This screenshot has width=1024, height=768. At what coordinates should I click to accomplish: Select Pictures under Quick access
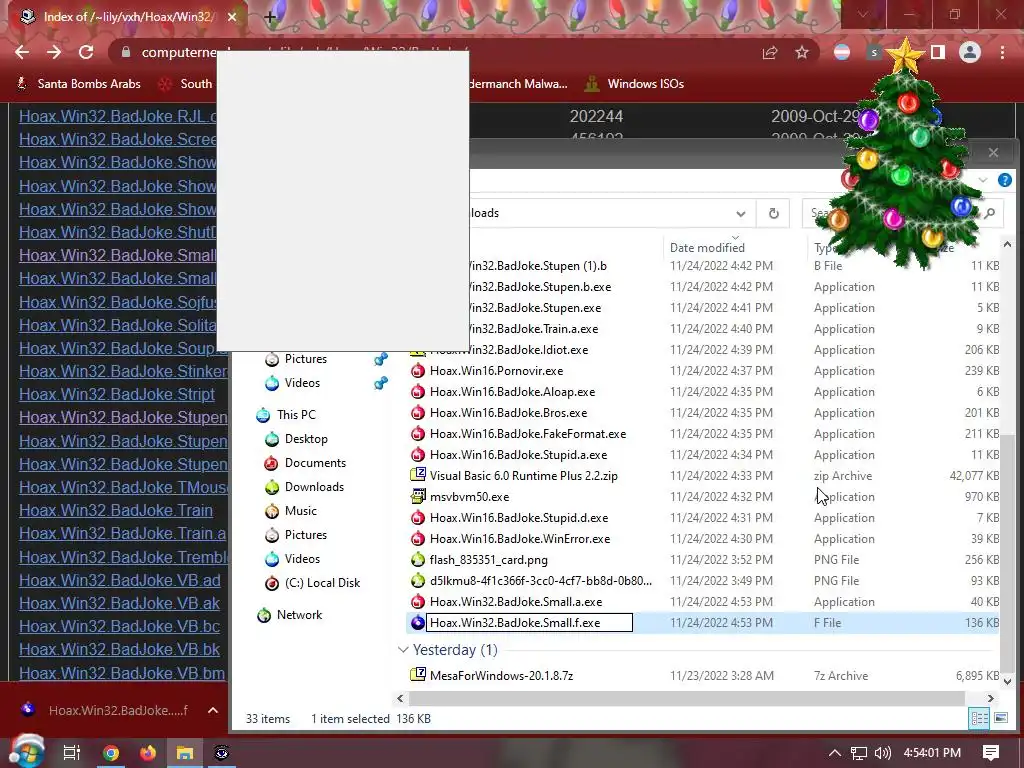pos(306,359)
